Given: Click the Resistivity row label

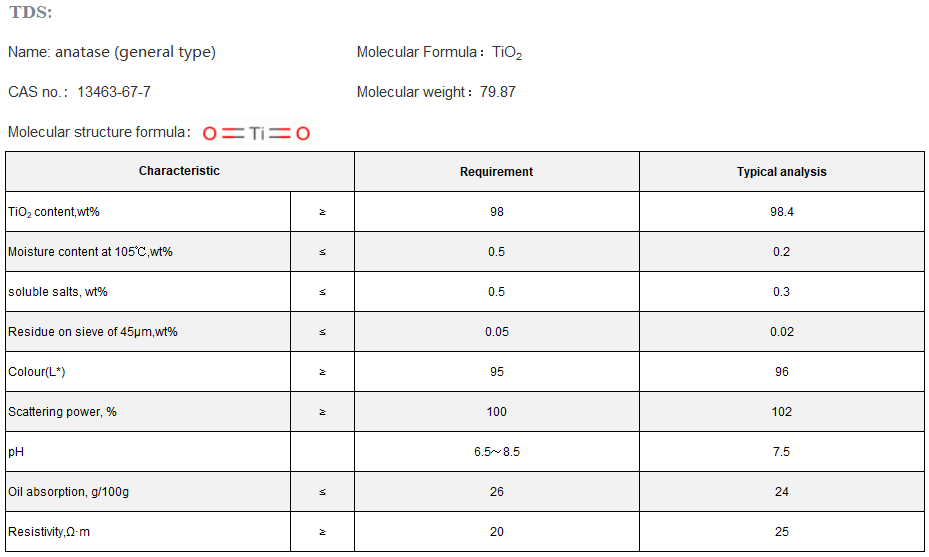Looking at the screenshot, I should pyautogui.click(x=49, y=532).
